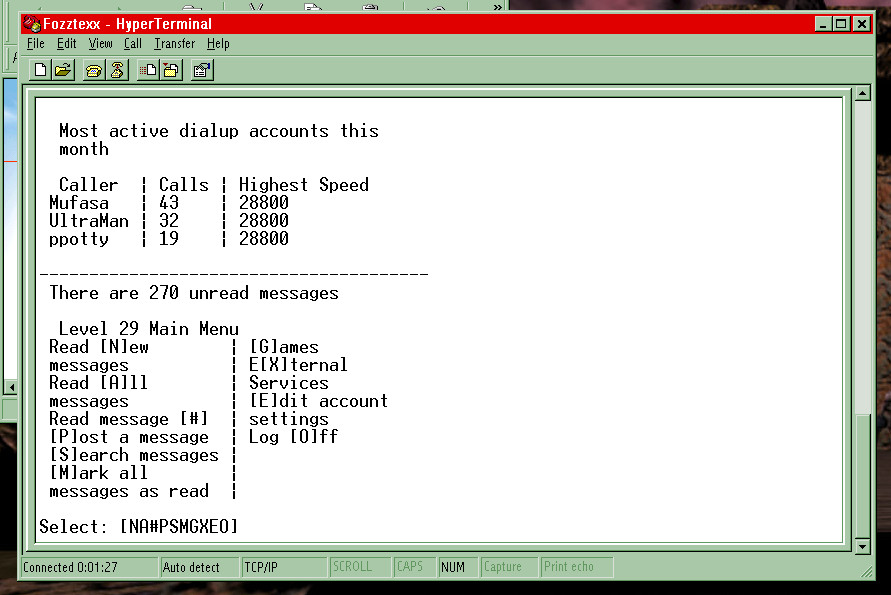Open the File menu
The height and width of the screenshot is (595, 891).
36,44
